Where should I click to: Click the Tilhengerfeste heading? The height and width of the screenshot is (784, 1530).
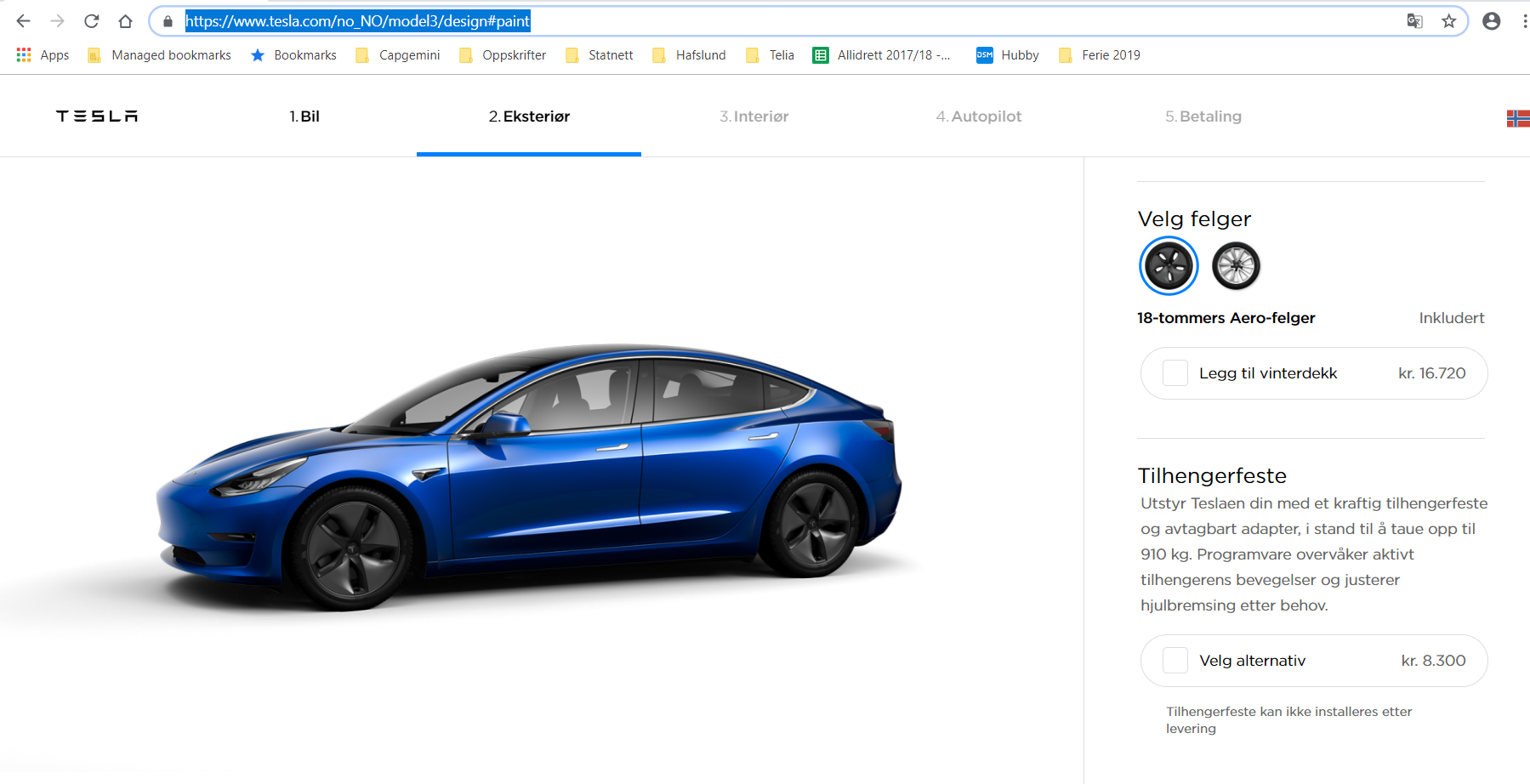click(1212, 475)
